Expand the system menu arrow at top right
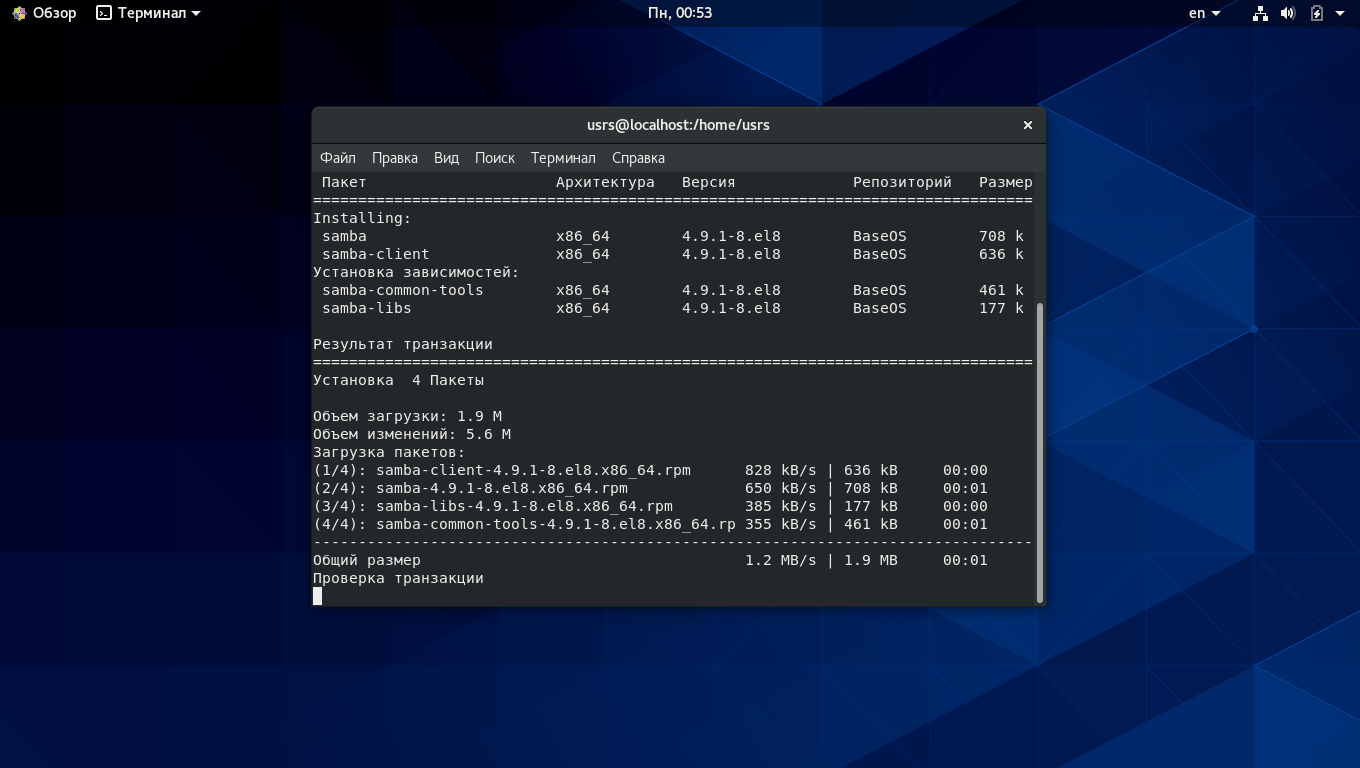 [x=1340, y=13]
